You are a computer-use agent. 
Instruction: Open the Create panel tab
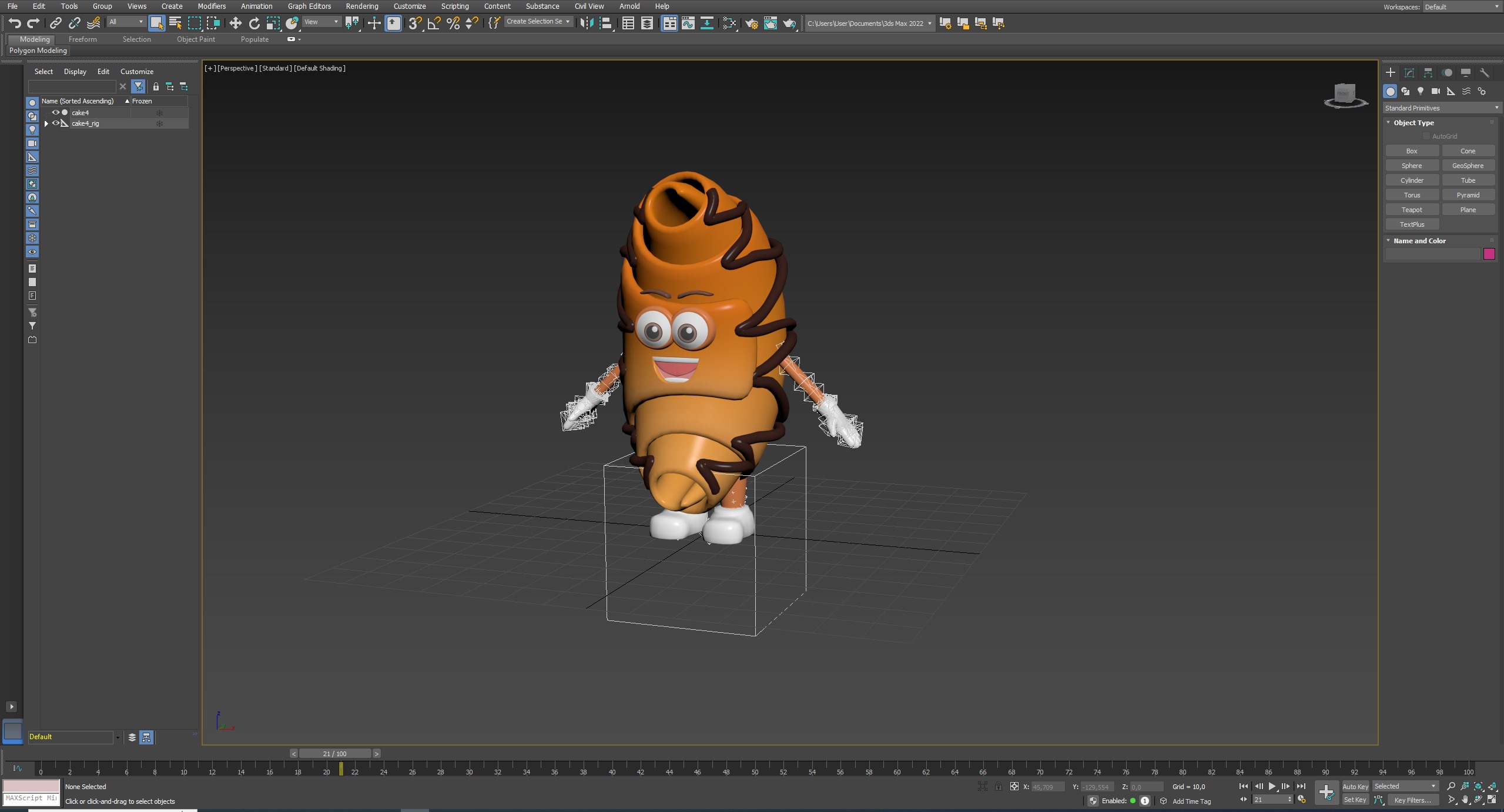tap(1390, 72)
